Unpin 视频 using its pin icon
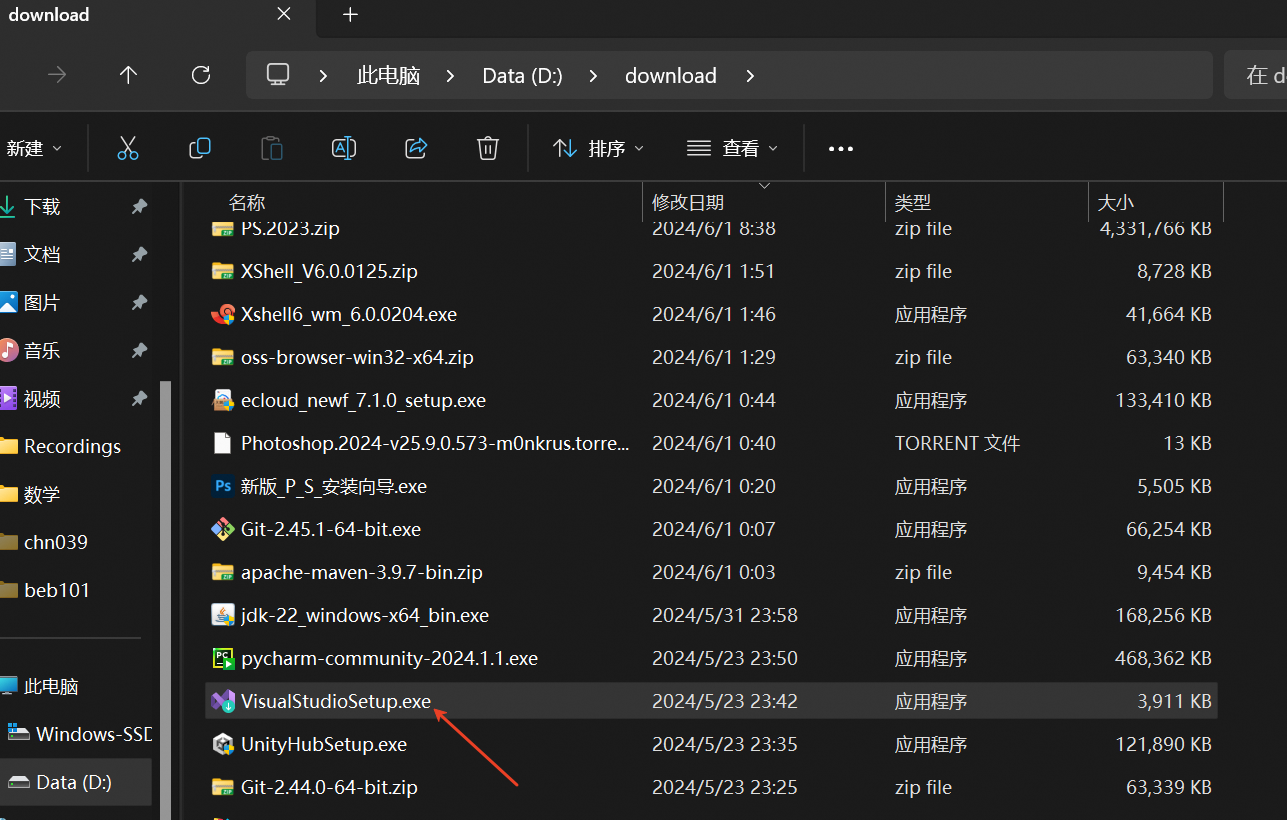This screenshot has width=1287, height=820. [x=139, y=398]
